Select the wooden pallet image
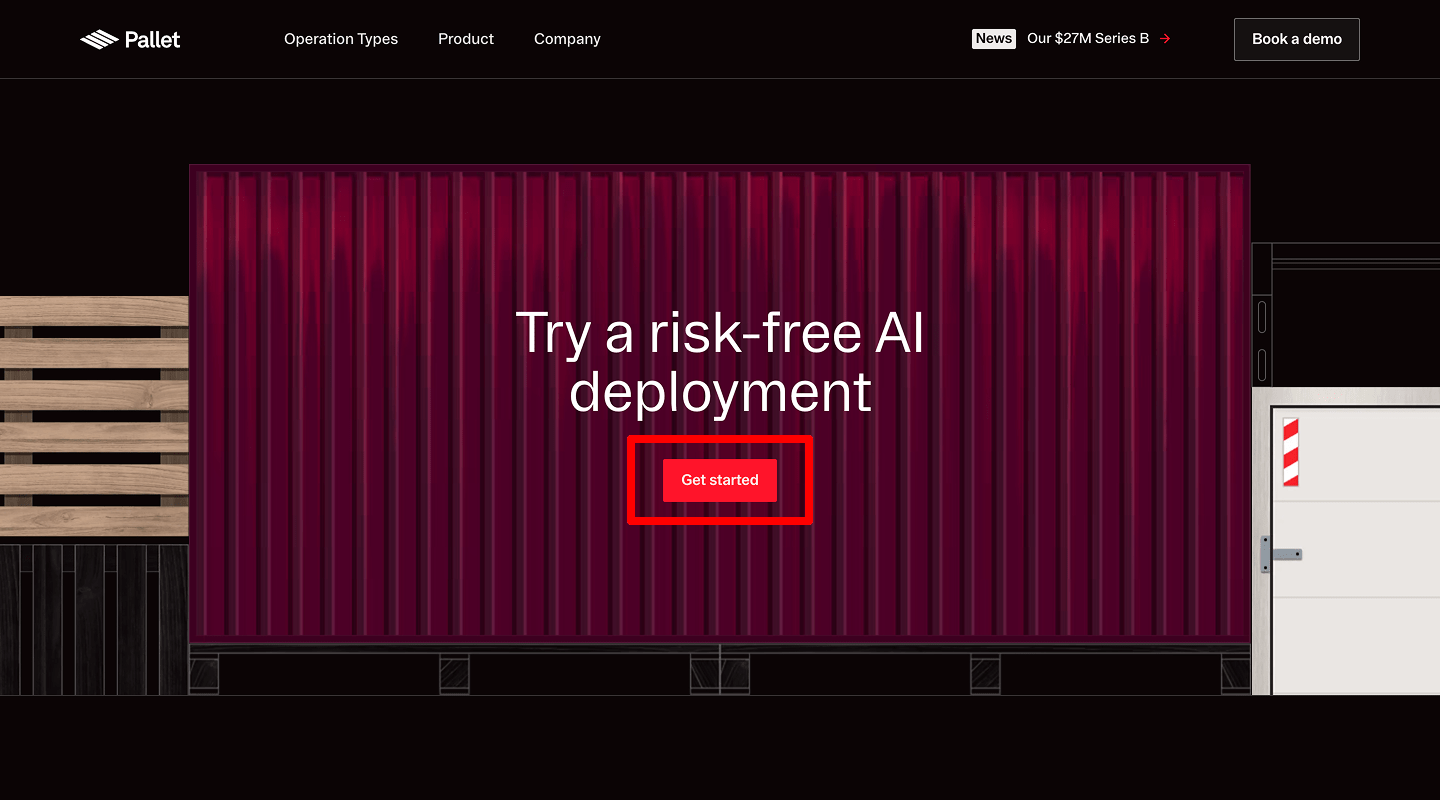Image resolution: width=1440 pixels, height=800 pixels. click(94, 415)
